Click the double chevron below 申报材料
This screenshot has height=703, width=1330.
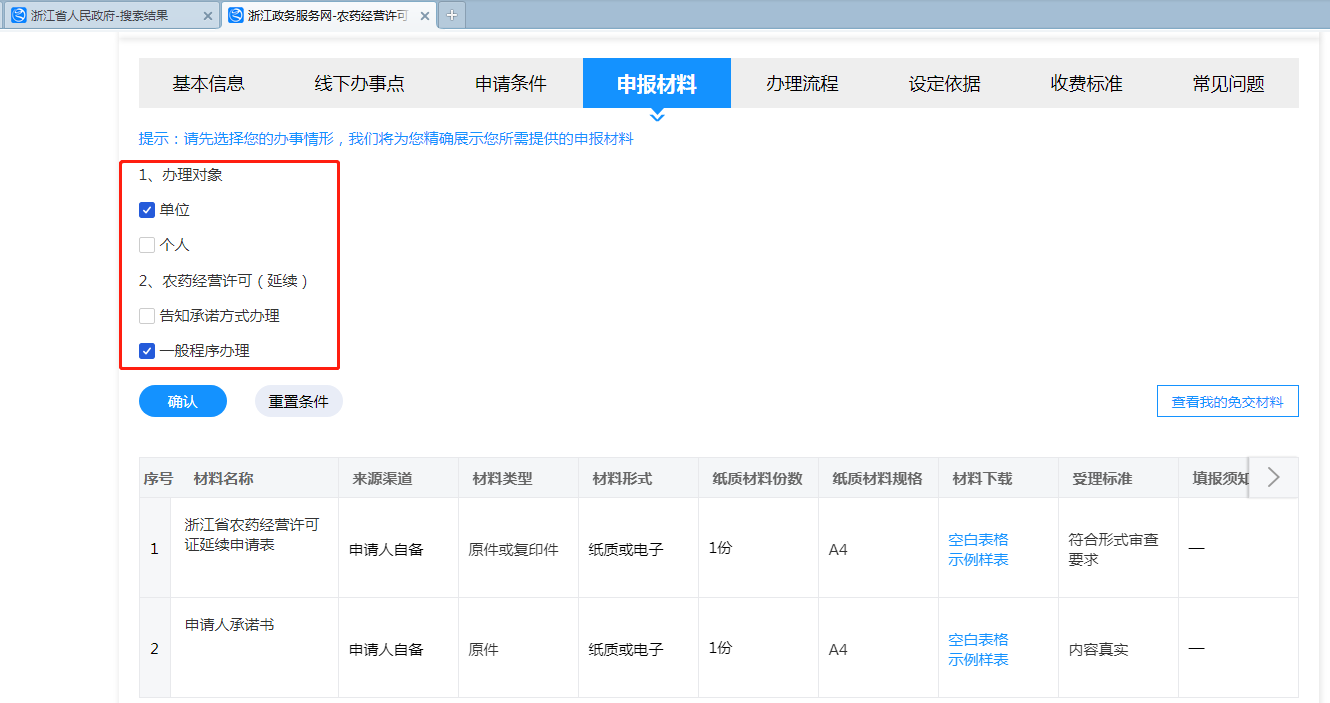click(x=657, y=117)
